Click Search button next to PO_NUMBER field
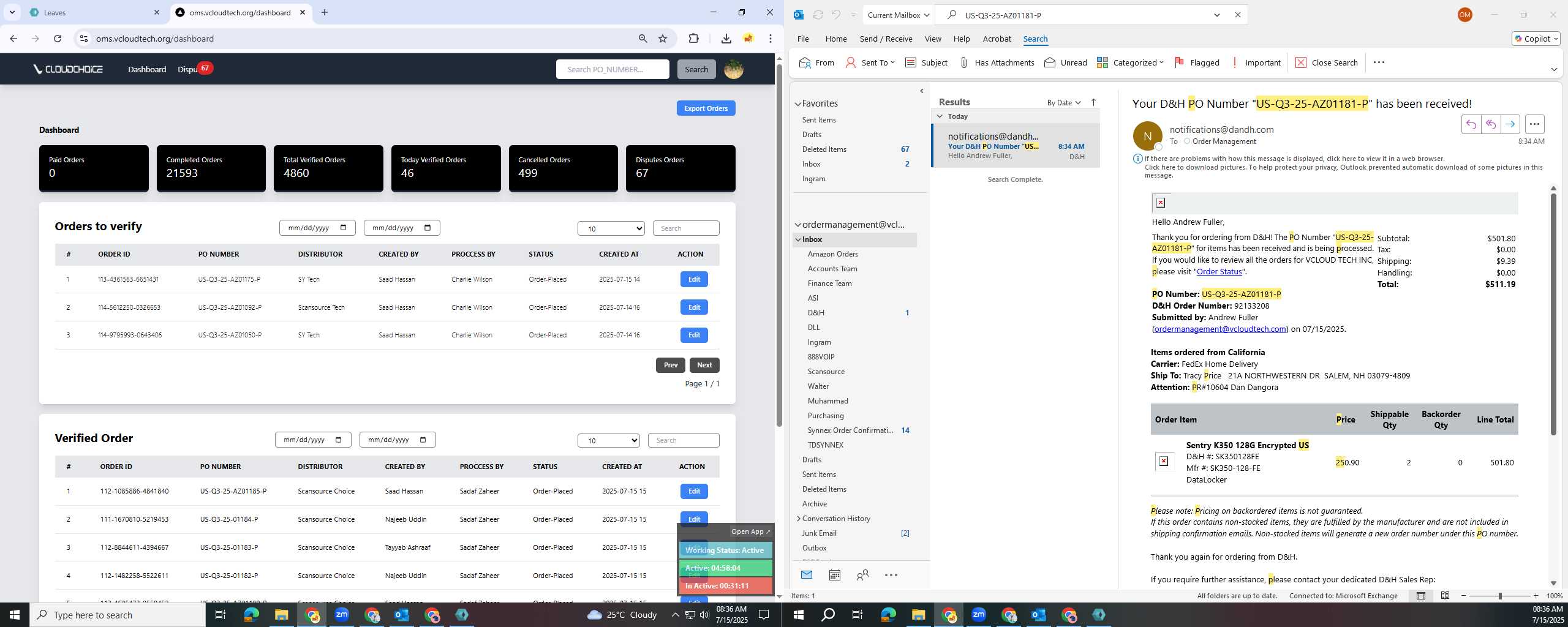Viewport: 1568px width, 627px height. pos(696,69)
